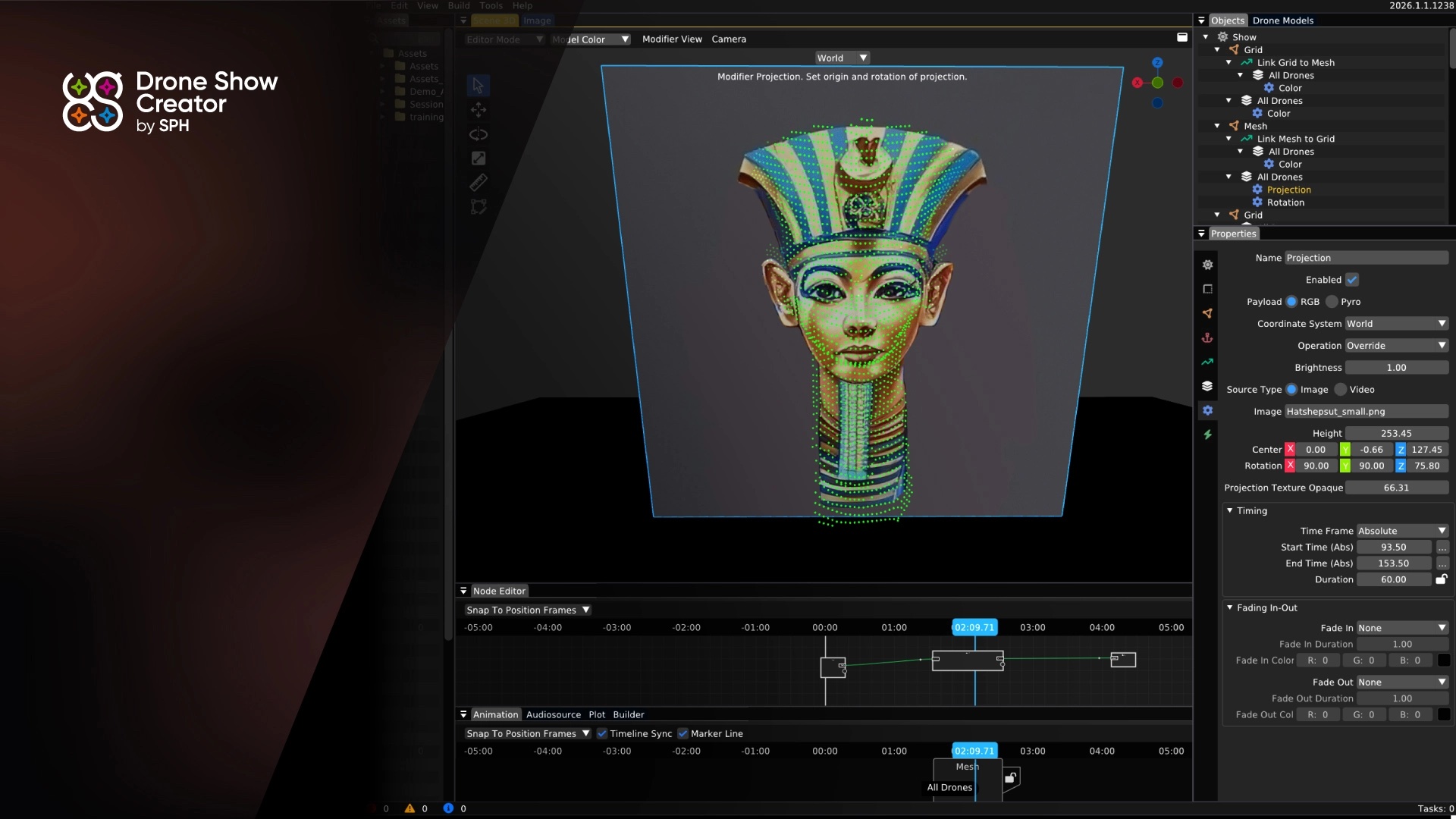The image size is (1456, 819).
Task: Open the Anchor properties panel
Action: 1207,337
